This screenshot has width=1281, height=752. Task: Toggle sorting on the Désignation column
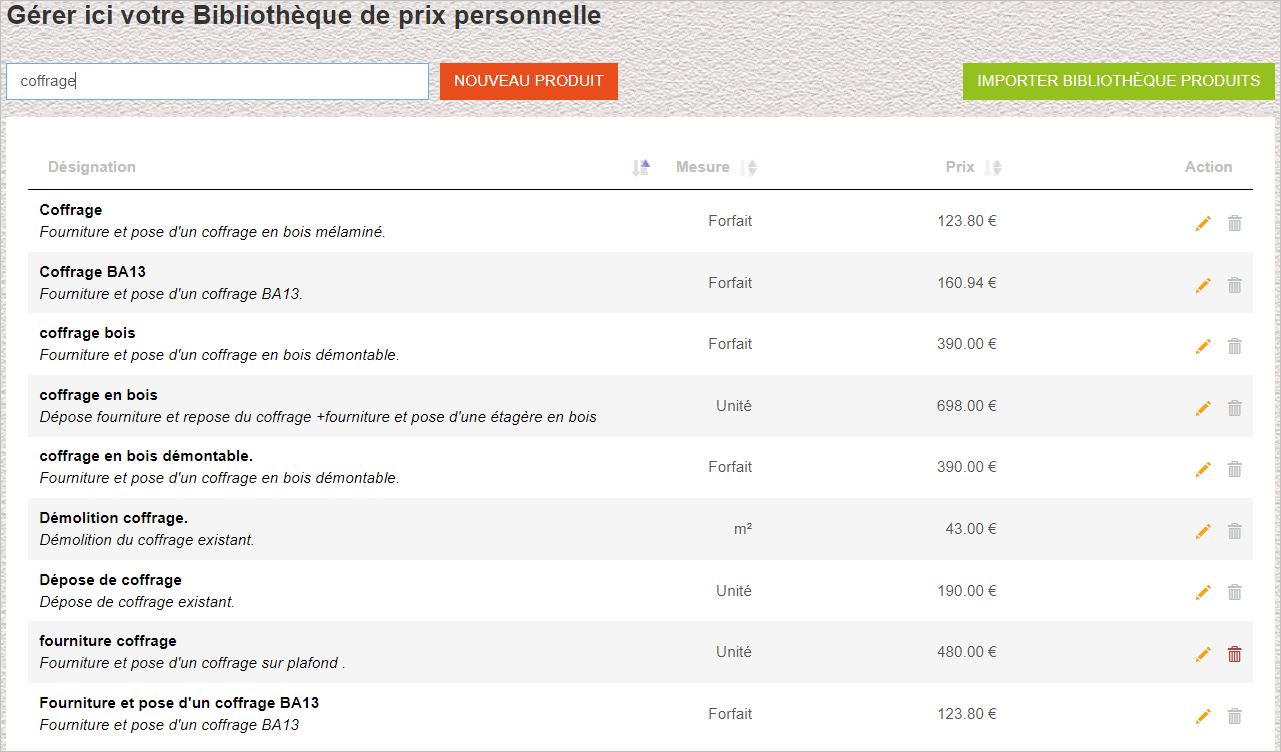[x=641, y=167]
